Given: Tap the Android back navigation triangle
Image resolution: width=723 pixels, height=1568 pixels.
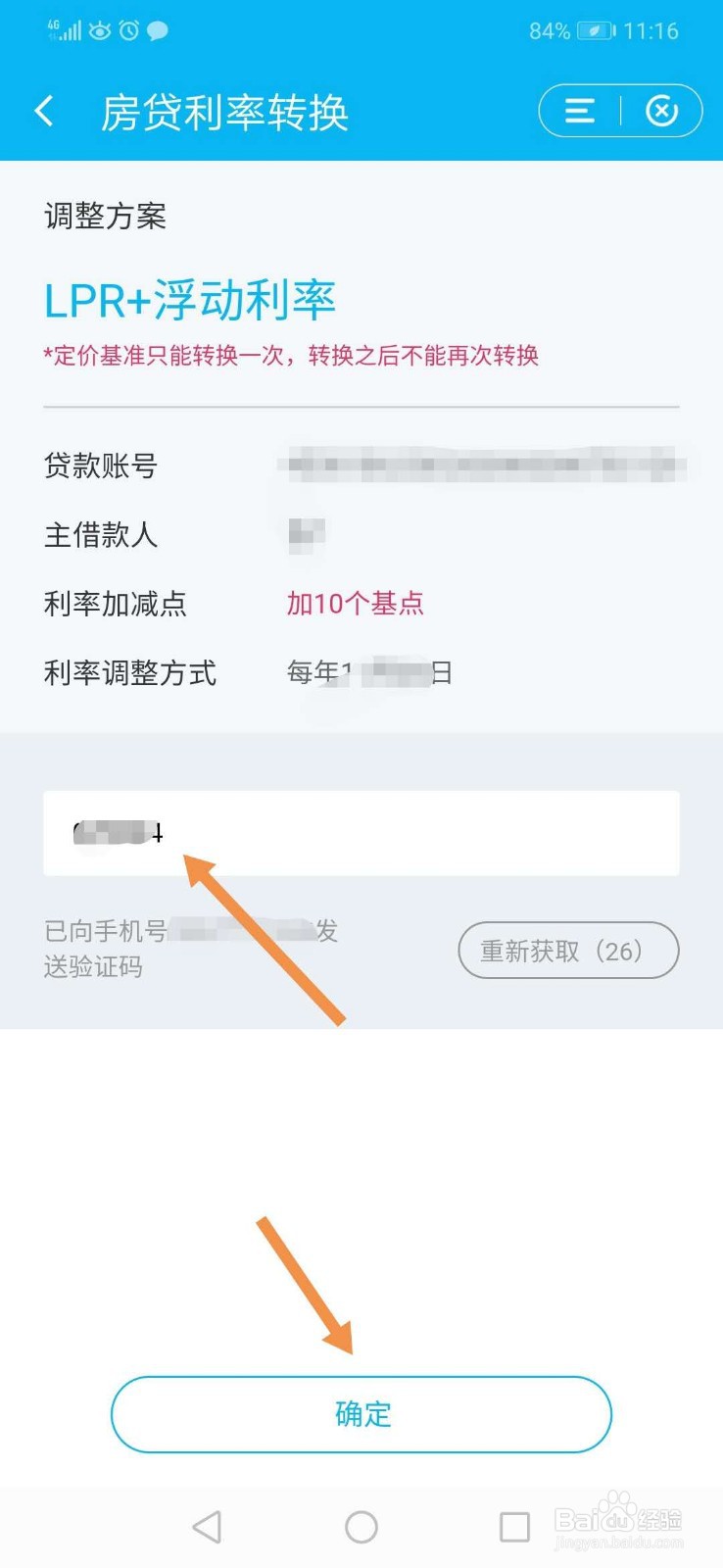Looking at the screenshot, I should point(207,1526).
